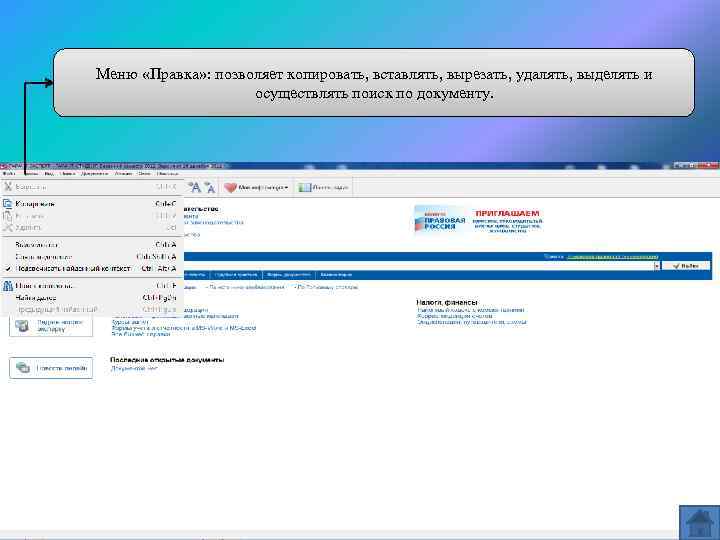Open the Правовая Россия ПРИГЛАШАЕМ banner

(x=478, y=219)
